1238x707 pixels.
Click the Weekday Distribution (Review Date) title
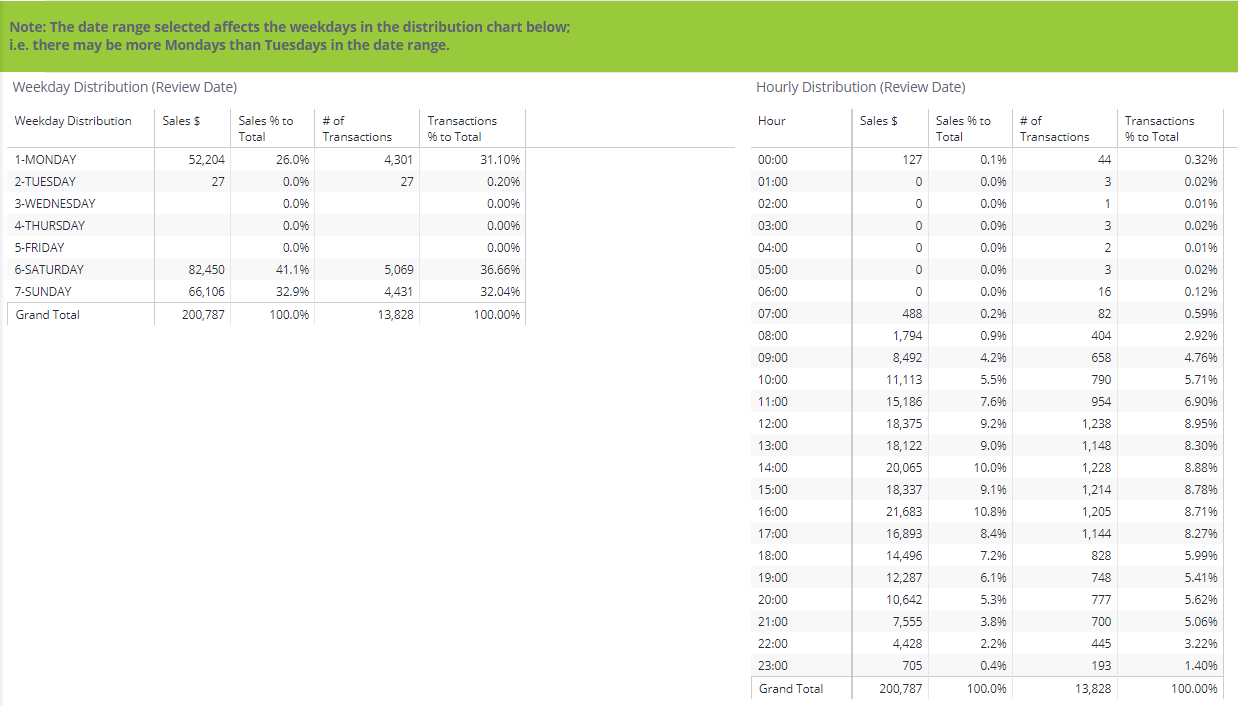(125, 88)
